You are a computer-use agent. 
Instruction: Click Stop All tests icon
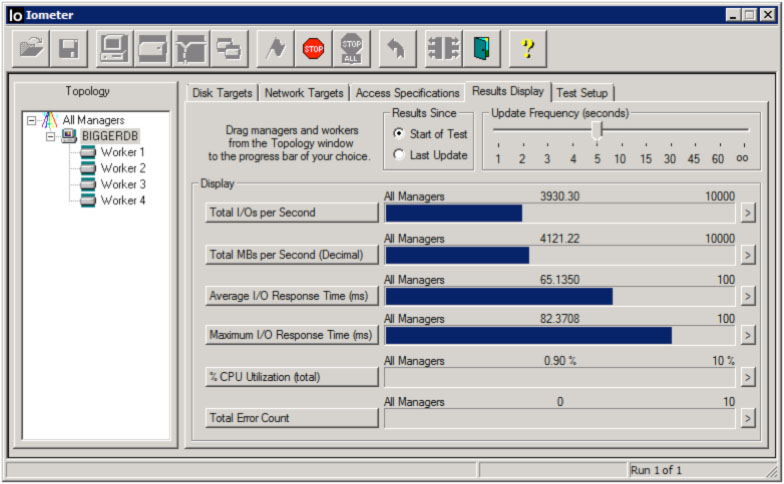[351, 48]
